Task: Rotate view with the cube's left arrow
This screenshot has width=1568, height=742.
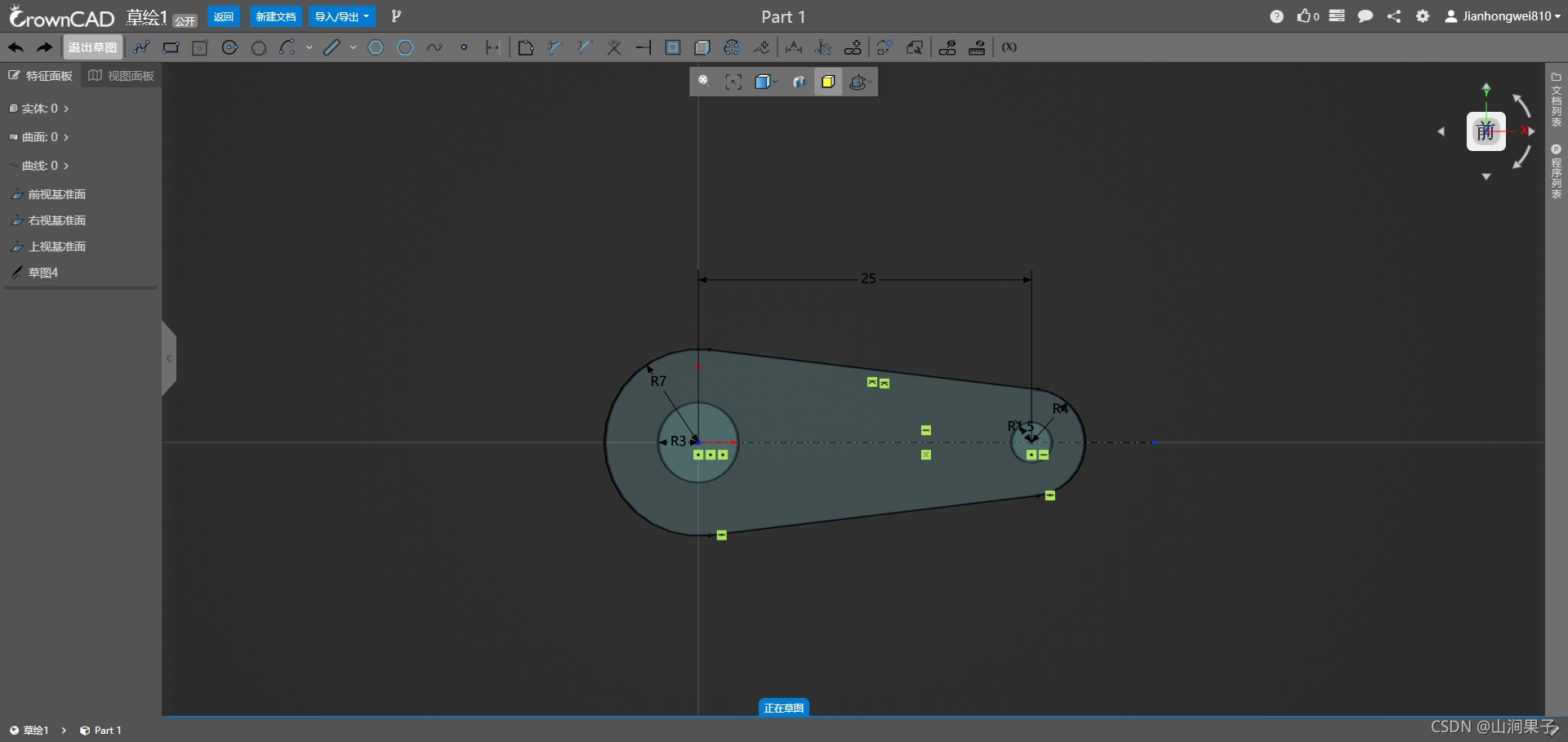Action: (1441, 131)
